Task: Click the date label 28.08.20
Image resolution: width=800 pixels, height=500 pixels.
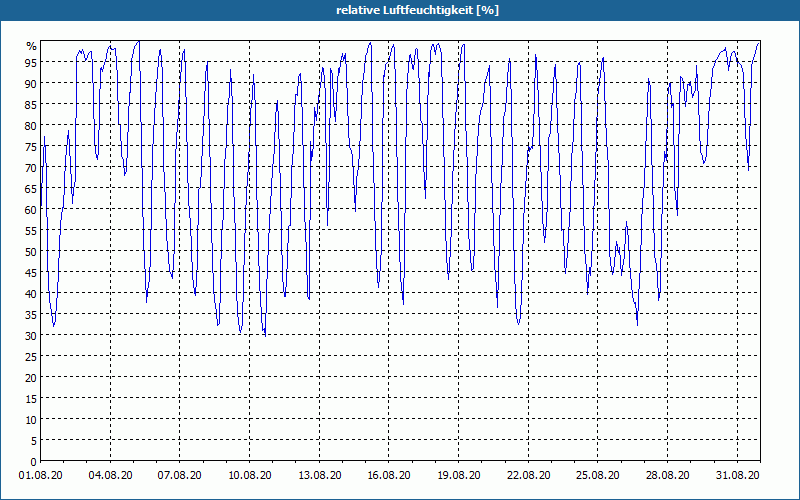Action: point(667,475)
